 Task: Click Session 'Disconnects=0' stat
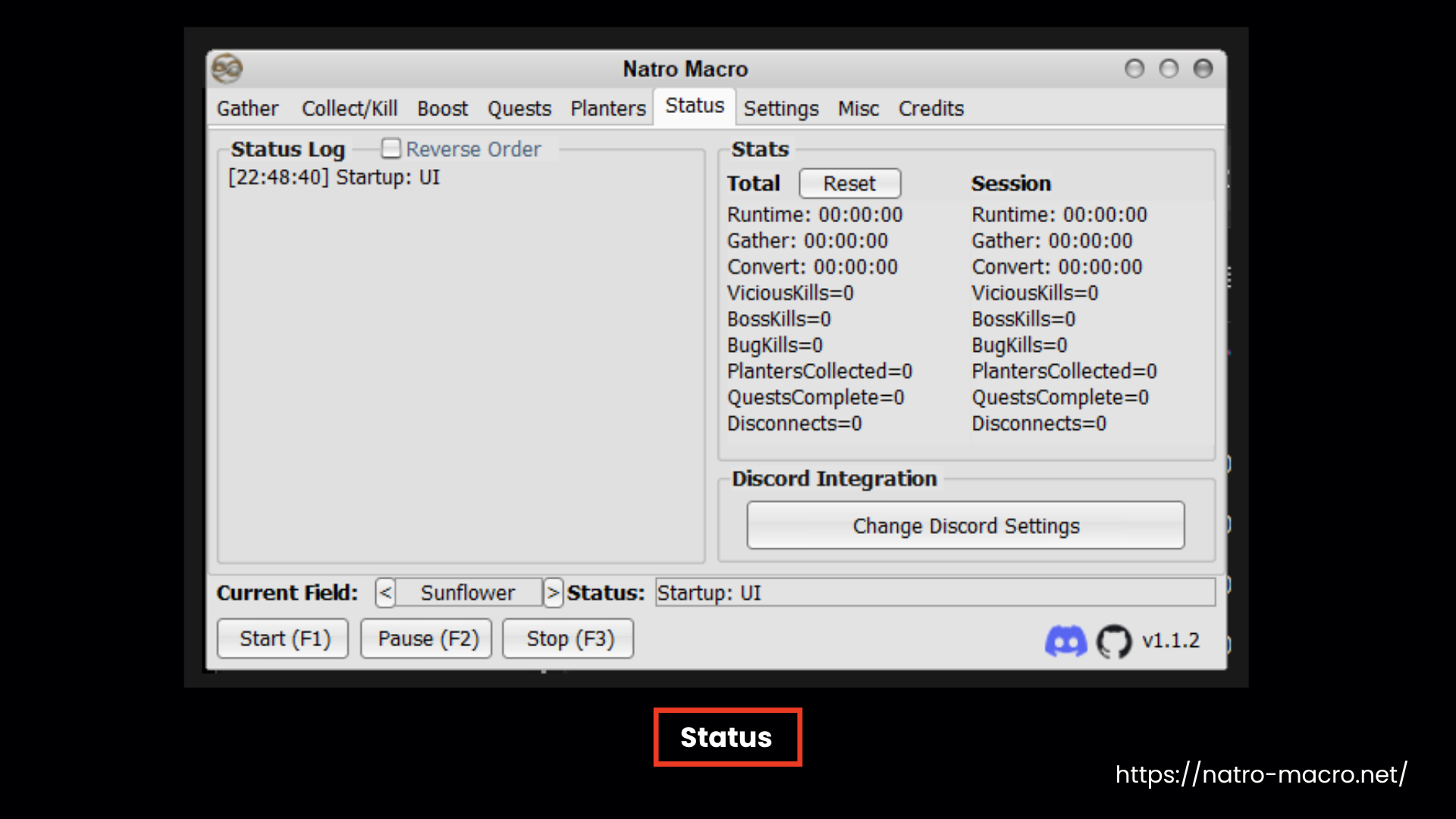(x=1039, y=424)
